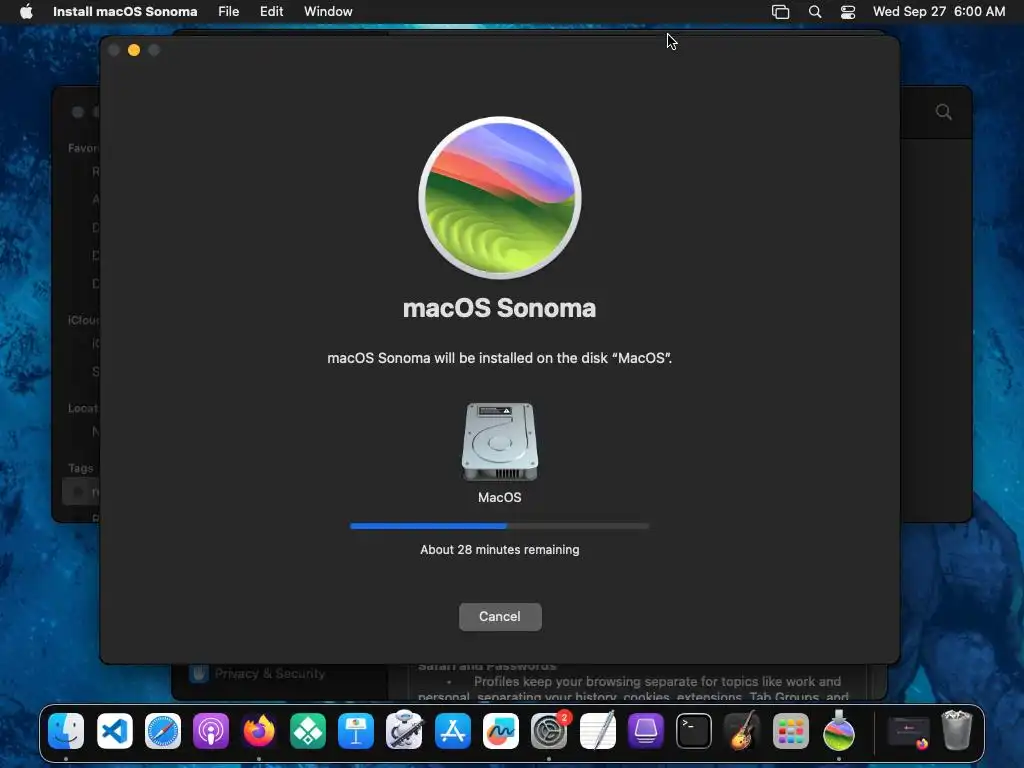Restore the minimized window thumbnail in dock

click(908, 732)
